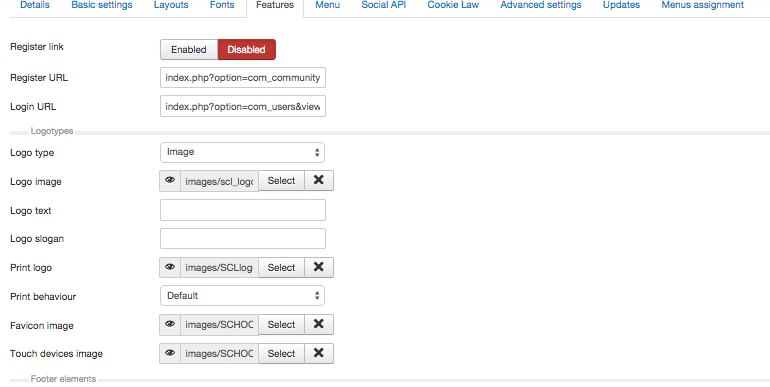Clear the Logo image with X
This screenshot has width=770, height=387.
(x=319, y=181)
